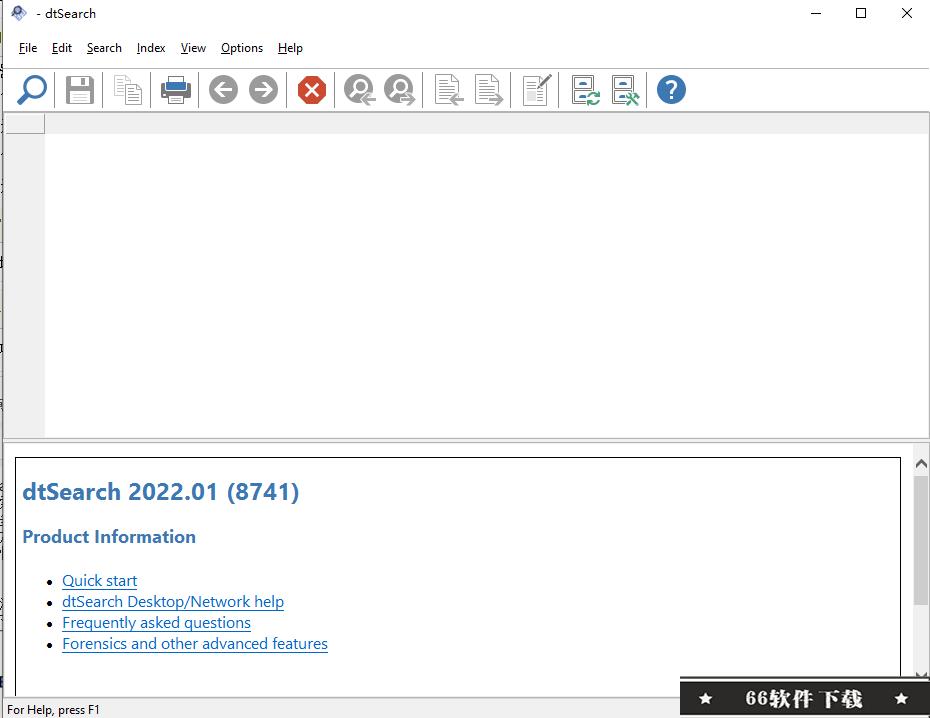Open the Edit menu
Image resolution: width=930 pixels, height=718 pixels.
62,48
